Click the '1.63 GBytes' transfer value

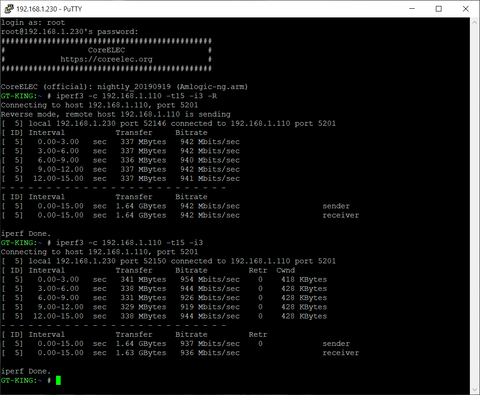[141, 353]
